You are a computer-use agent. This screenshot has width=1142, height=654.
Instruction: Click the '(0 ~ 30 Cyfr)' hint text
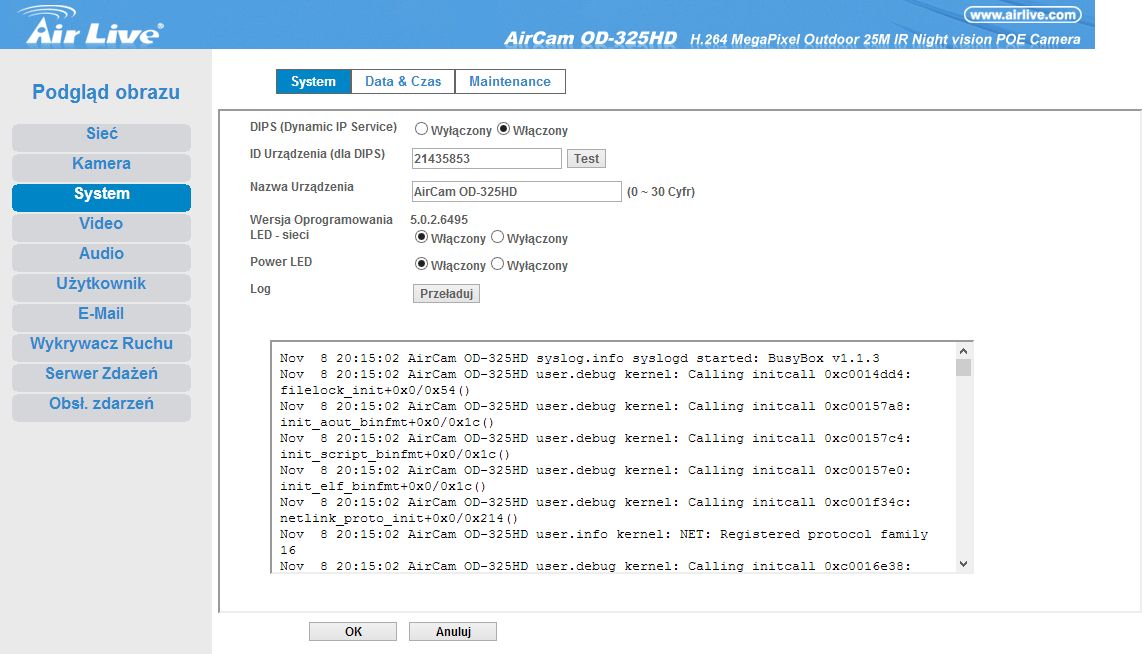tap(661, 192)
